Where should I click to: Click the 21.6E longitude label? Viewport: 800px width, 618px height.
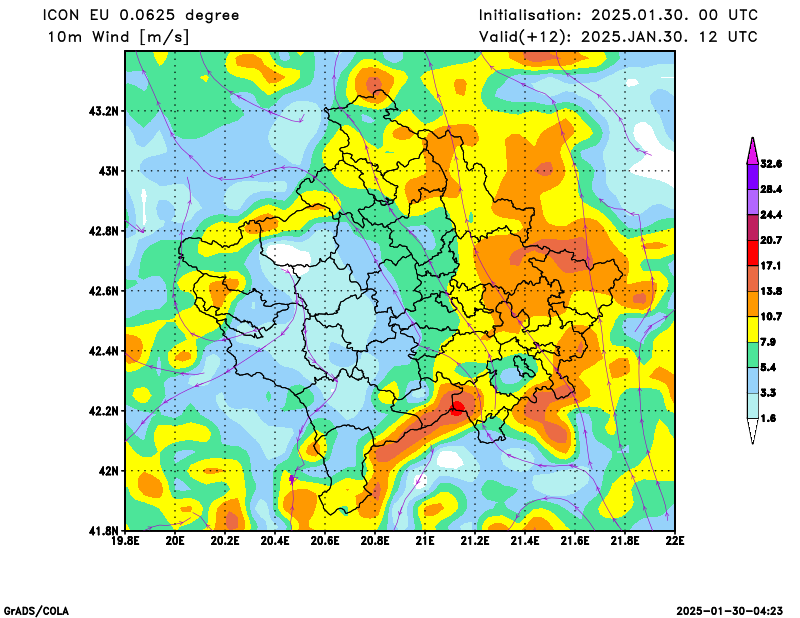(576, 540)
